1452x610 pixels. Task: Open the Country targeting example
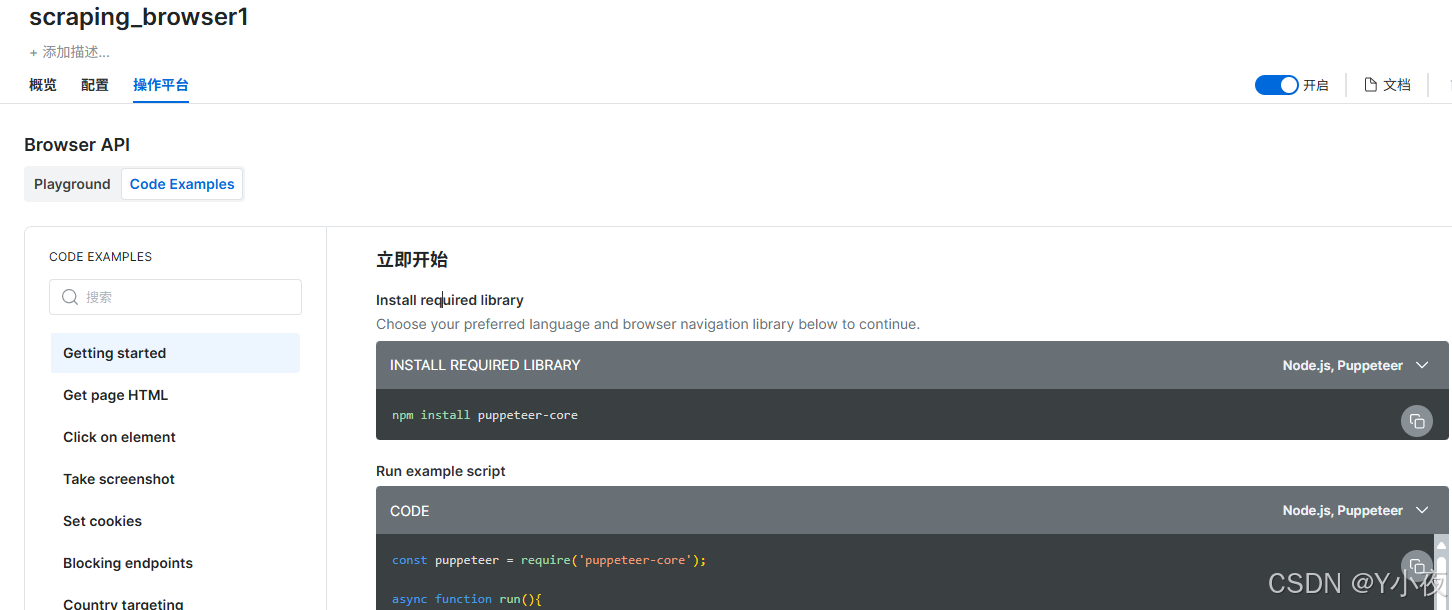(175, 603)
